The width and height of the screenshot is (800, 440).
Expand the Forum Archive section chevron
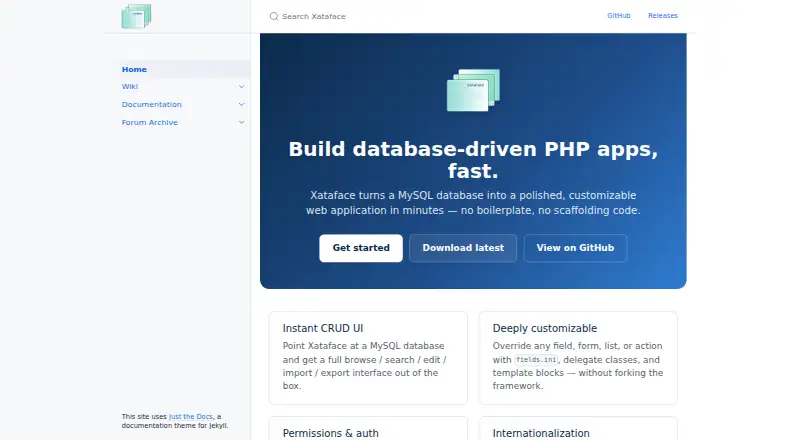241,123
